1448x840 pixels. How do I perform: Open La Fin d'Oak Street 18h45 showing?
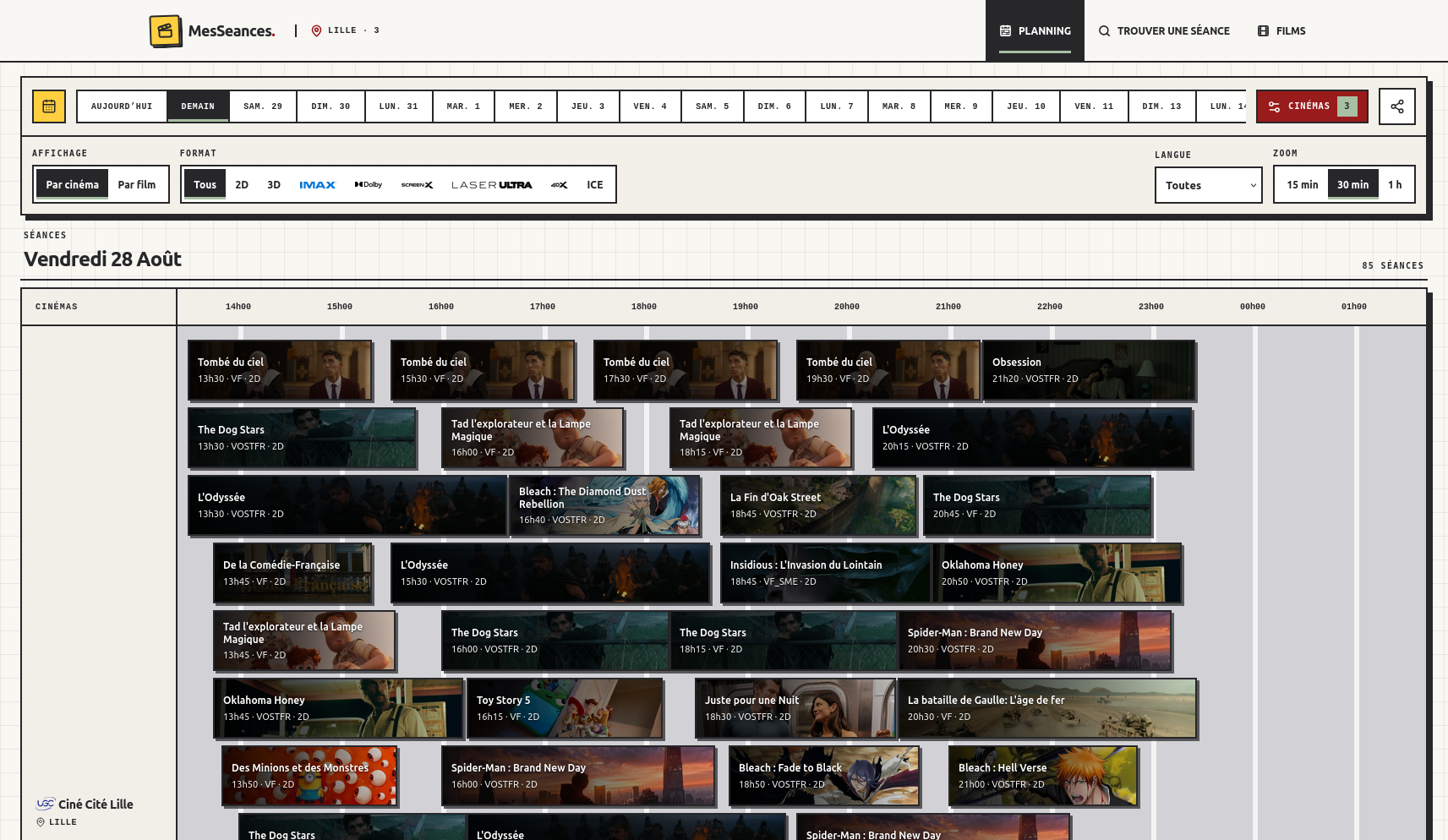[x=818, y=505]
